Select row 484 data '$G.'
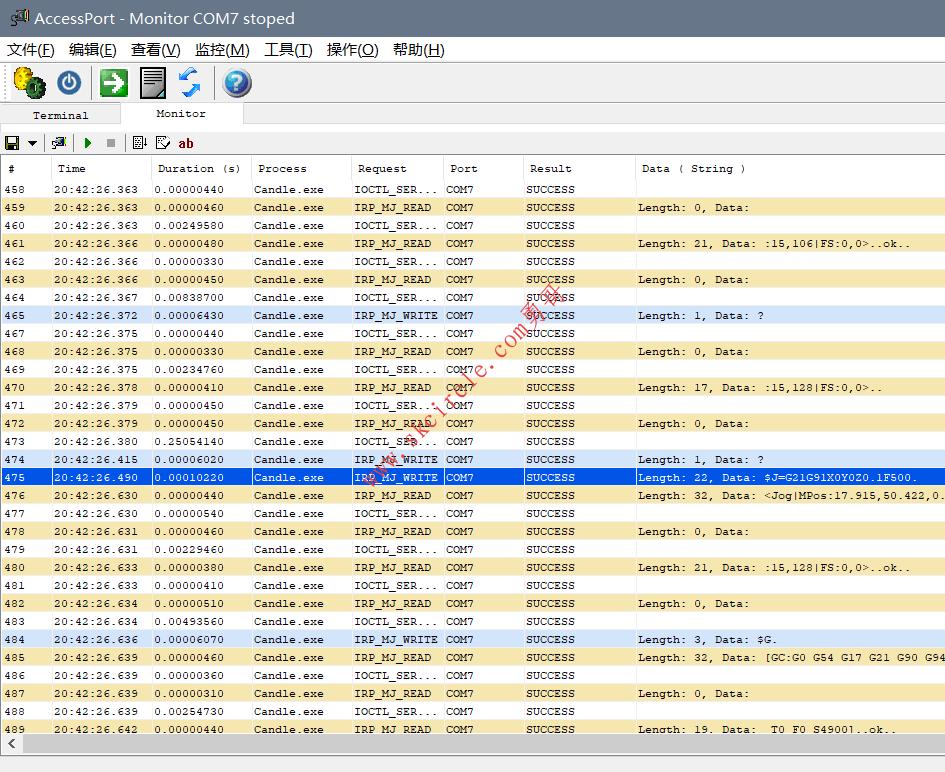Viewport: 945px width, 772px height. tap(767, 639)
